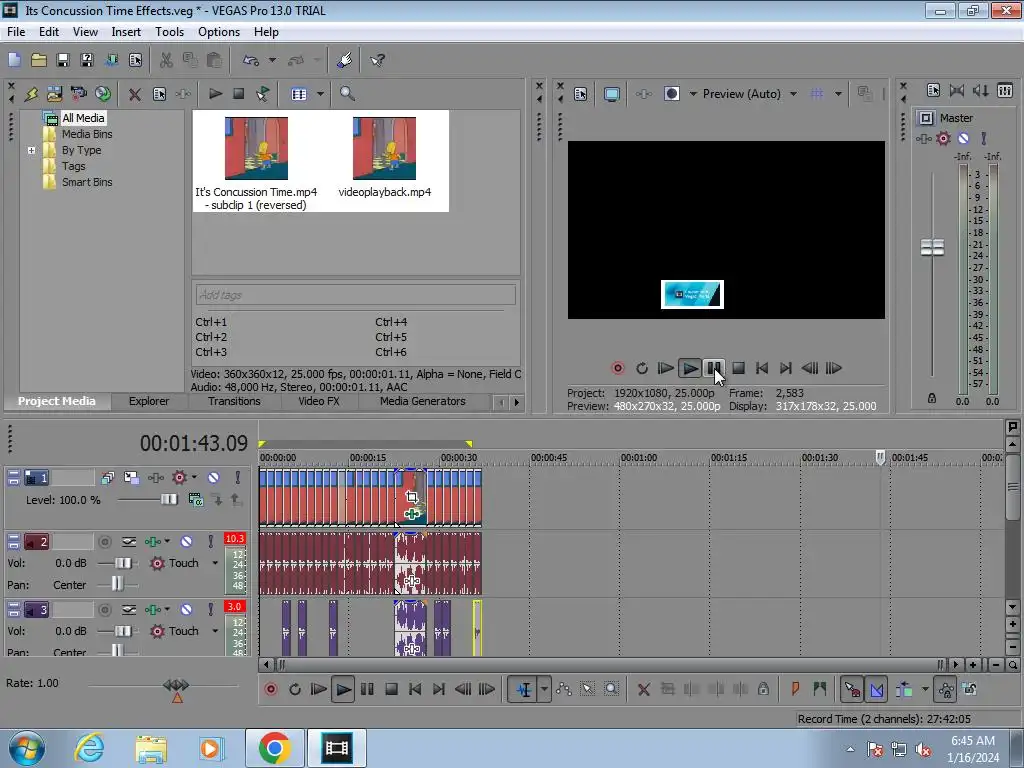The image size is (1024, 768).
Task: Lock the event with the padlock icon
Action: point(763,689)
